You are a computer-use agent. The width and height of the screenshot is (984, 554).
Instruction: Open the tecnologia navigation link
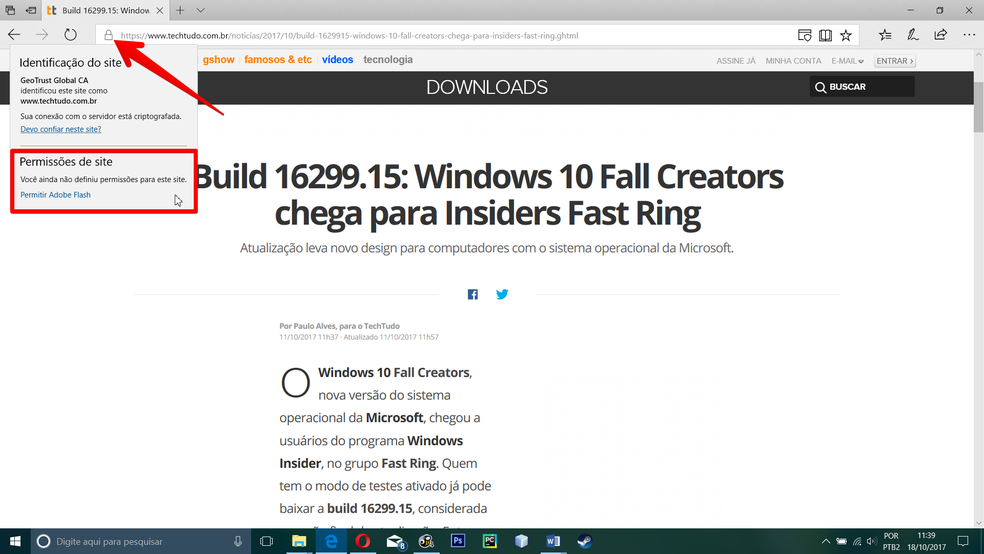coord(388,60)
